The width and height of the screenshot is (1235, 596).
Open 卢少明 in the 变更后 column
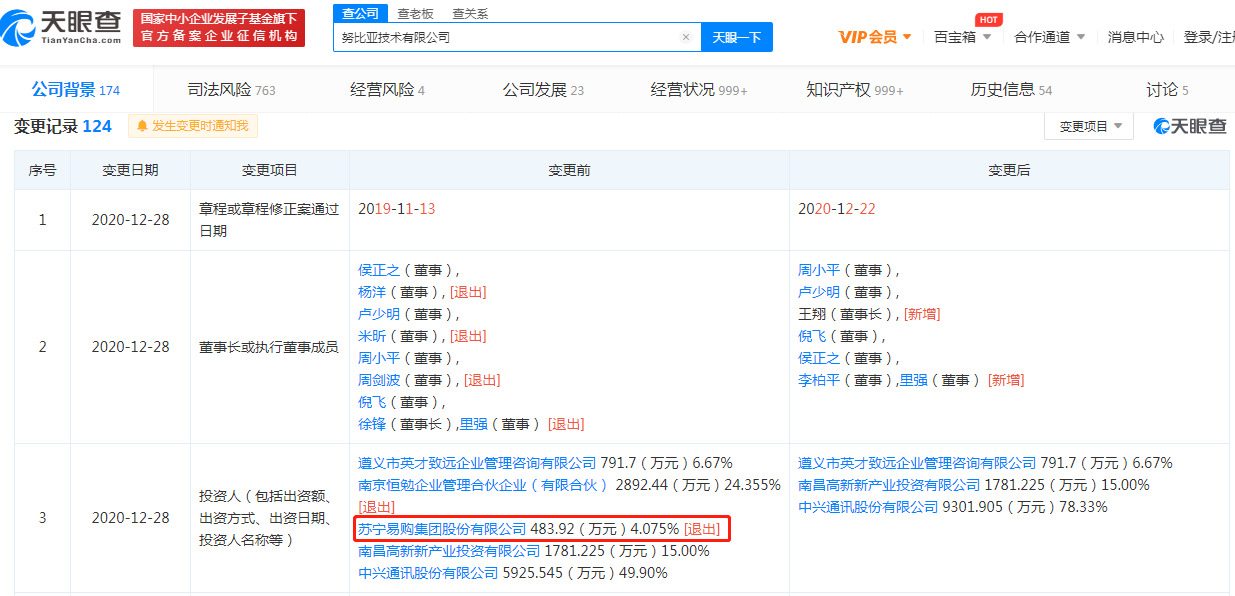pyautogui.click(x=819, y=292)
